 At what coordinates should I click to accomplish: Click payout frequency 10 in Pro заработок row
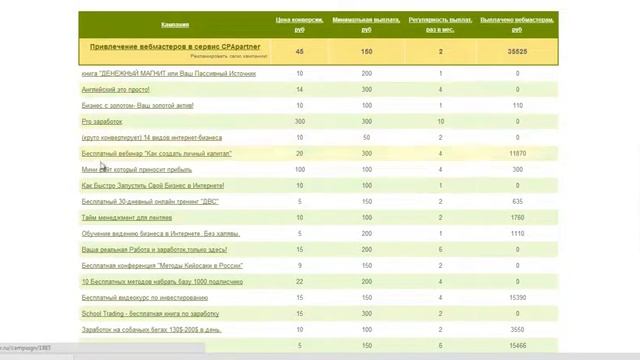coord(440,122)
